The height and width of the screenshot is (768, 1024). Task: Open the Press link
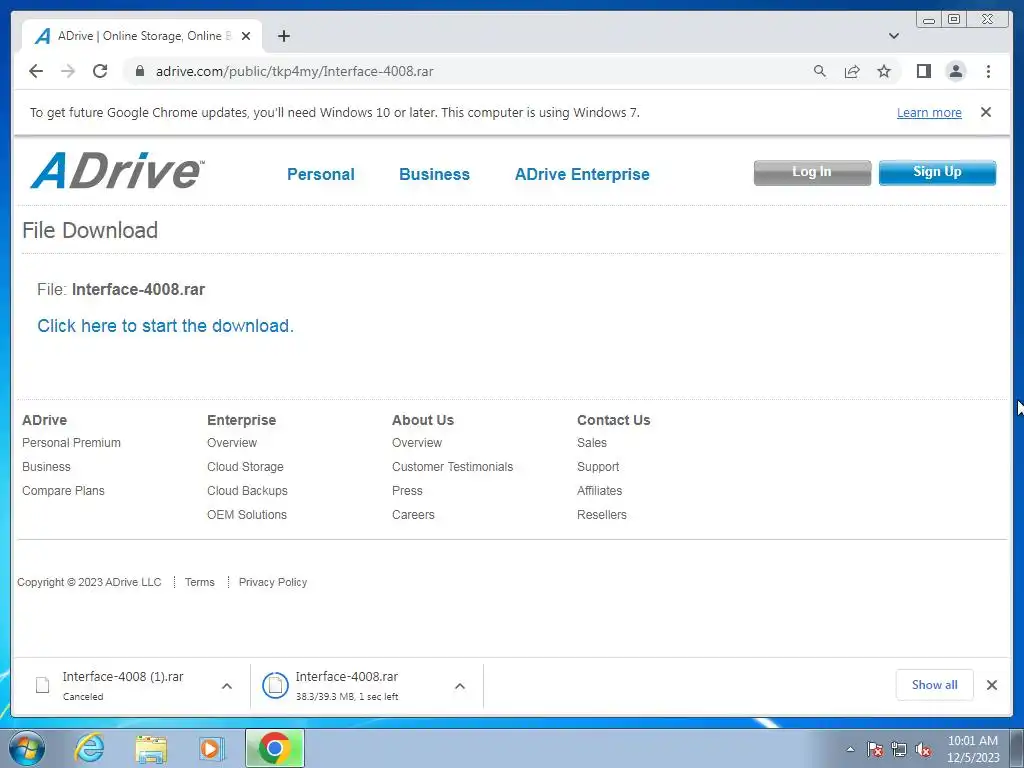407,490
